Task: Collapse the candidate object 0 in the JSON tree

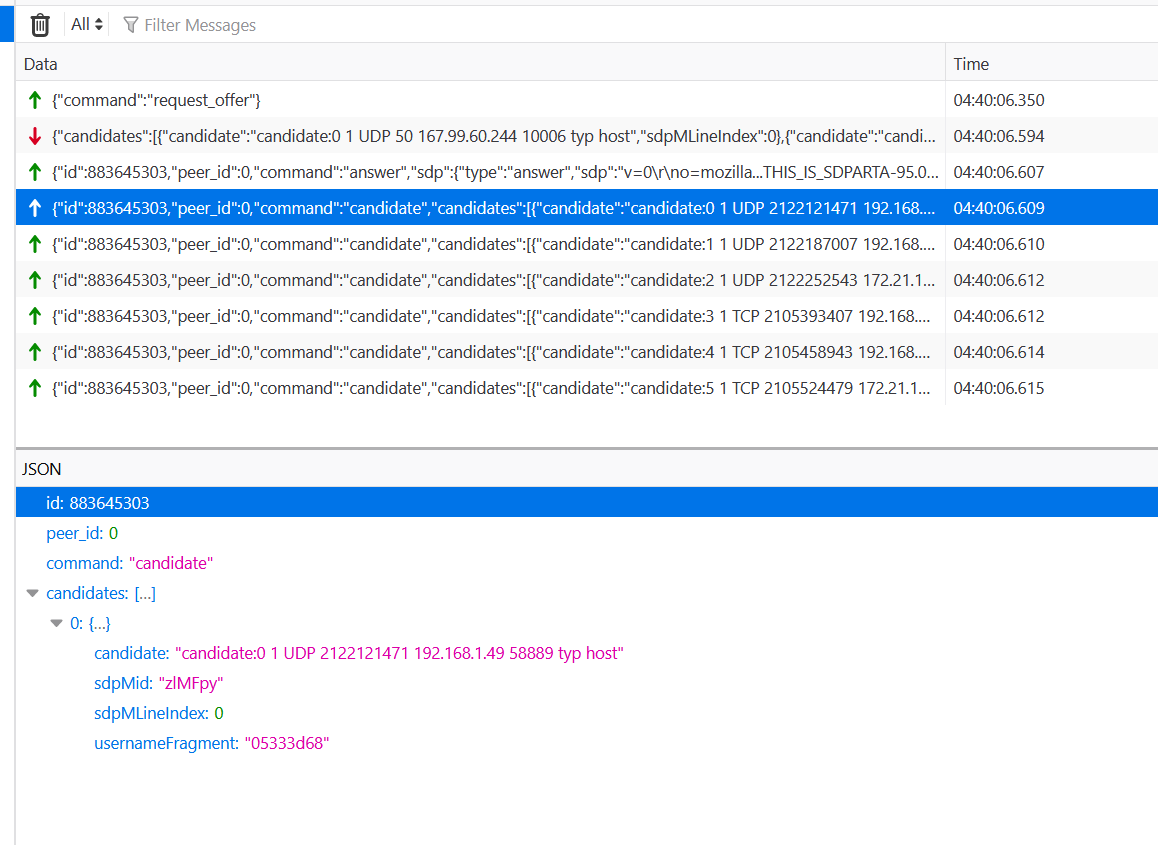Action: [57, 622]
